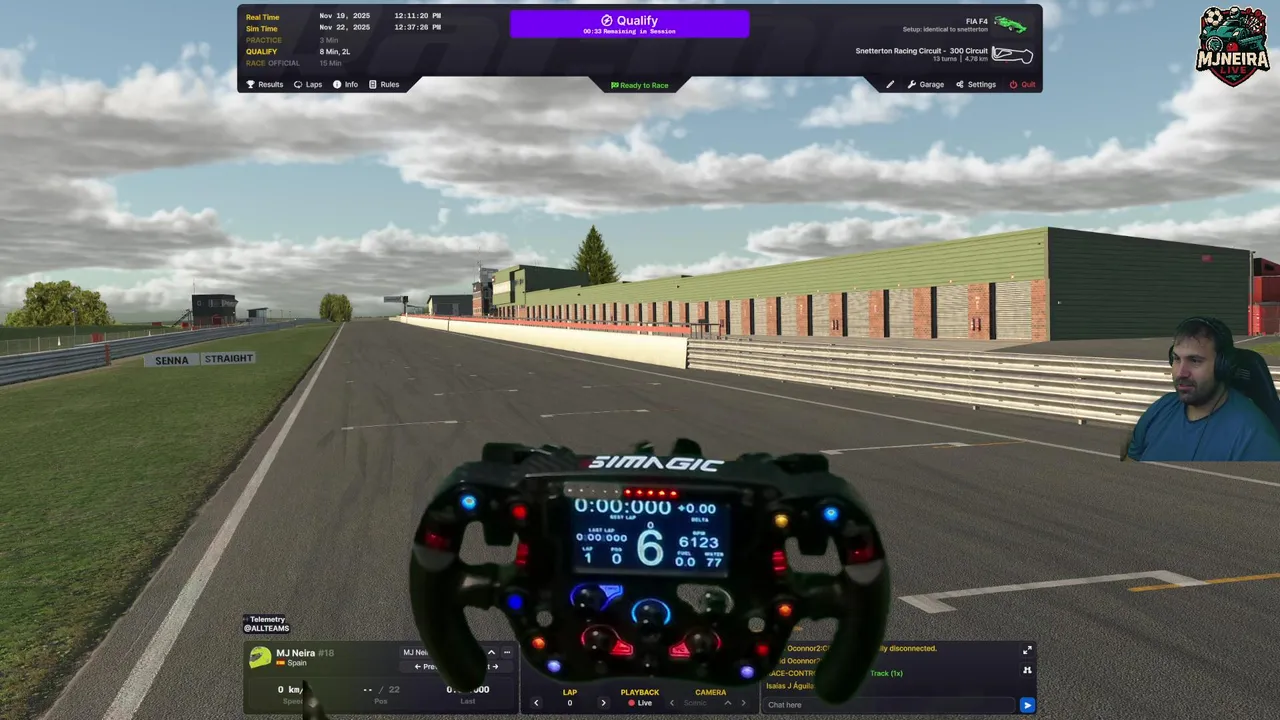Open the Info tab
Screen dimensions: 1280x720
[345, 85]
